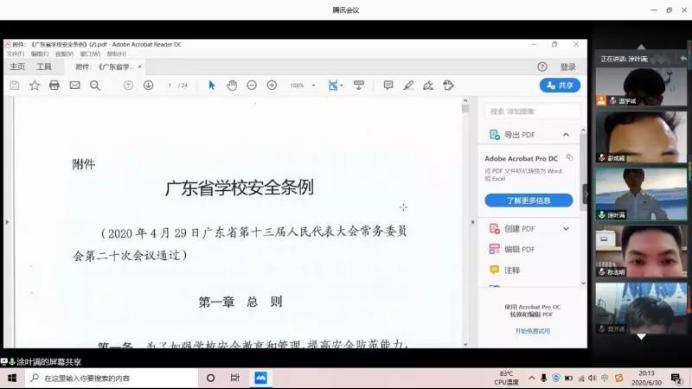Screen dimensions: 692x389
Task: Add a comment with the speech bubble icon
Action: (388, 85)
